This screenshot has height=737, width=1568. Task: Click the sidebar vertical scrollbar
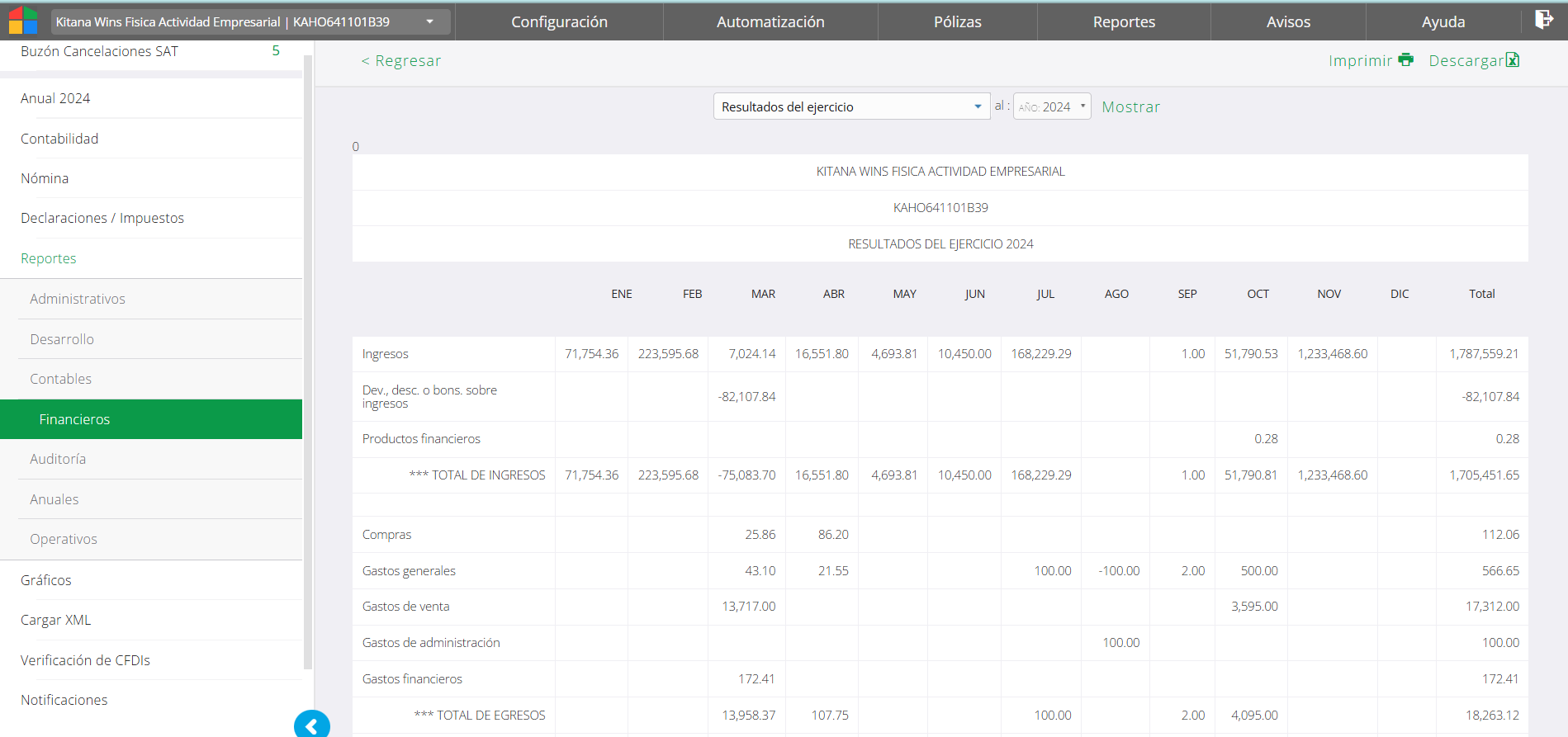click(x=308, y=363)
